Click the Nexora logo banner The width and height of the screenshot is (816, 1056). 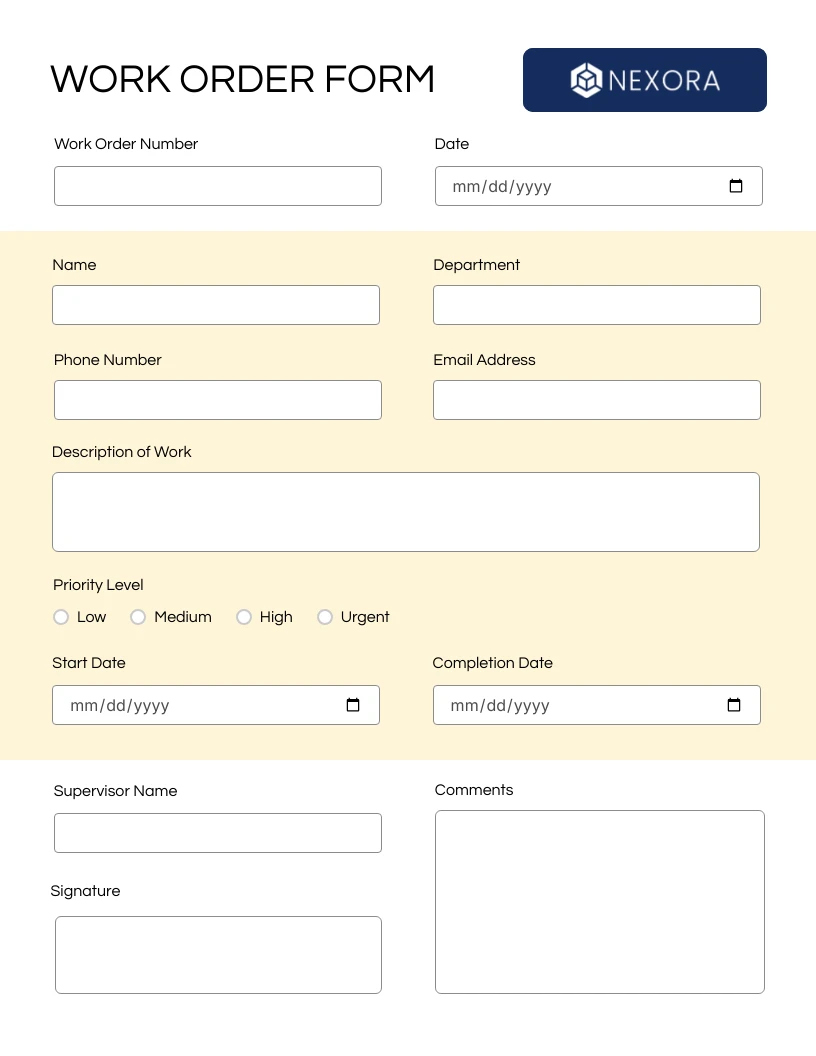pyautogui.click(x=644, y=80)
